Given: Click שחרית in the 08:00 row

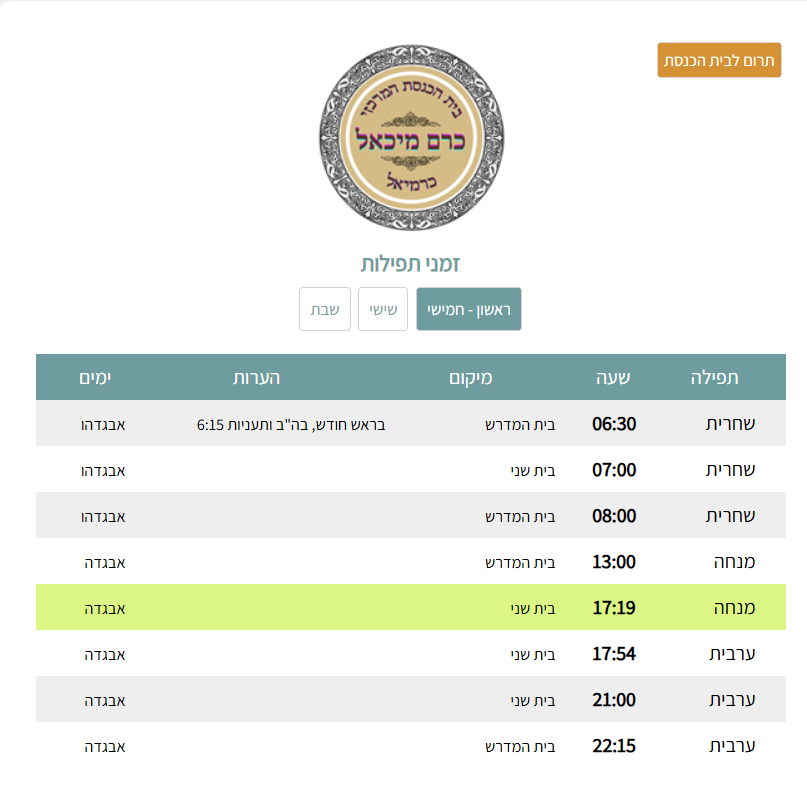Looking at the screenshot, I should [x=730, y=516].
